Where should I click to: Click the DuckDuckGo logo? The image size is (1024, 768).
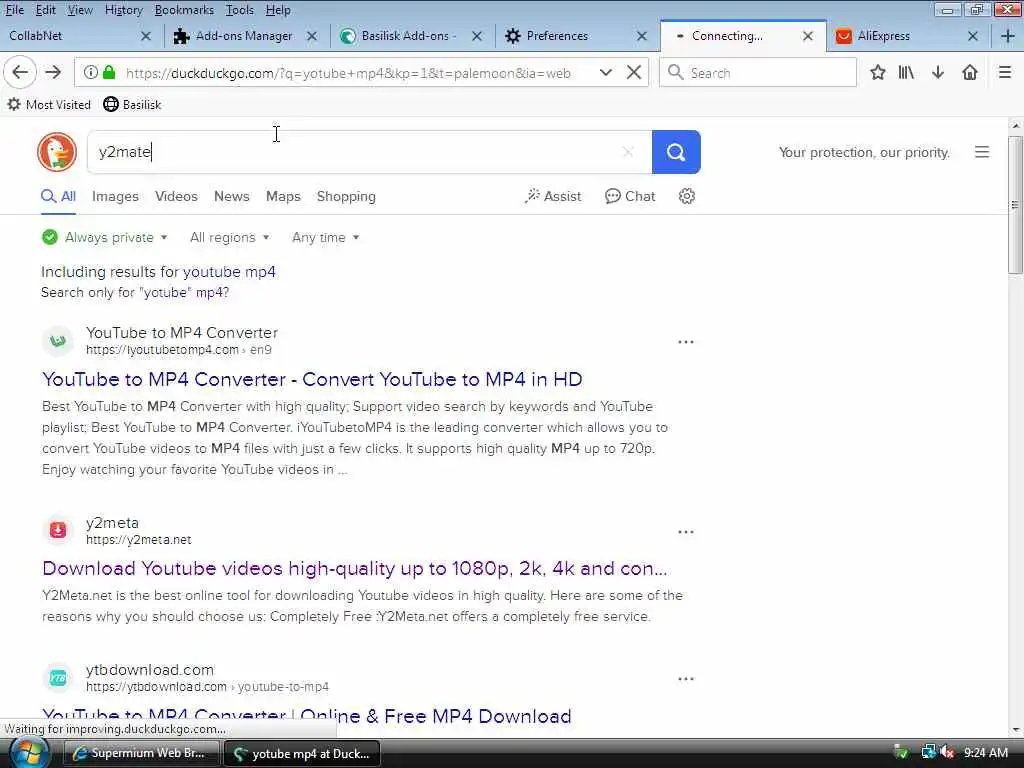click(x=57, y=152)
